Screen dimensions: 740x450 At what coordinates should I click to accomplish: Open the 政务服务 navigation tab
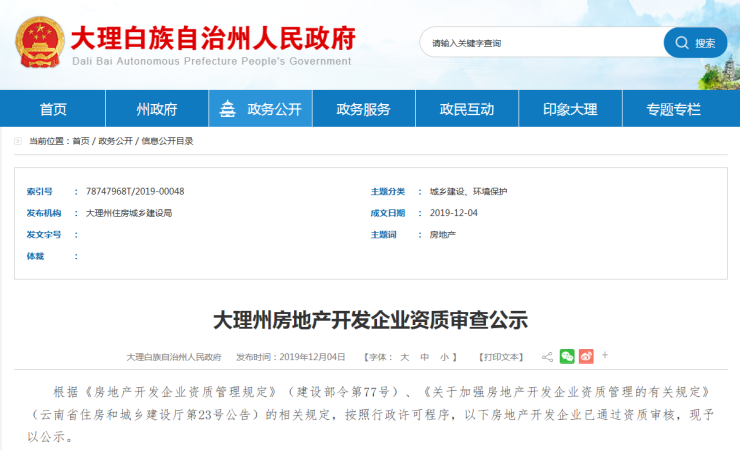(363, 109)
